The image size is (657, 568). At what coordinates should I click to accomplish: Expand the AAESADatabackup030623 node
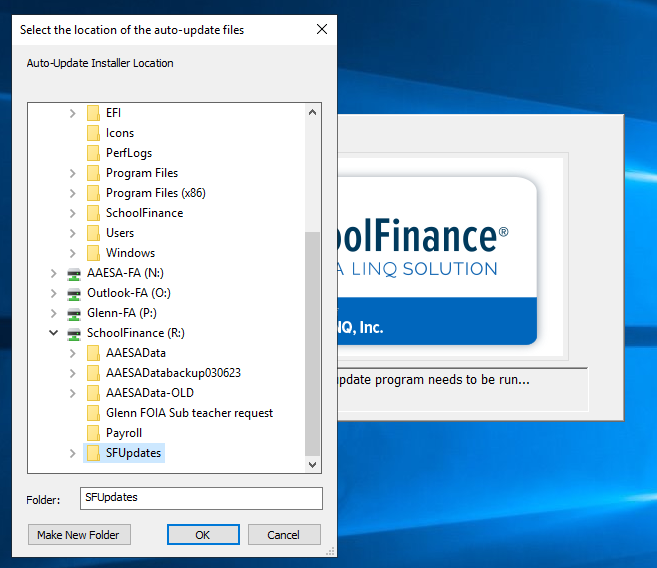pos(72,373)
